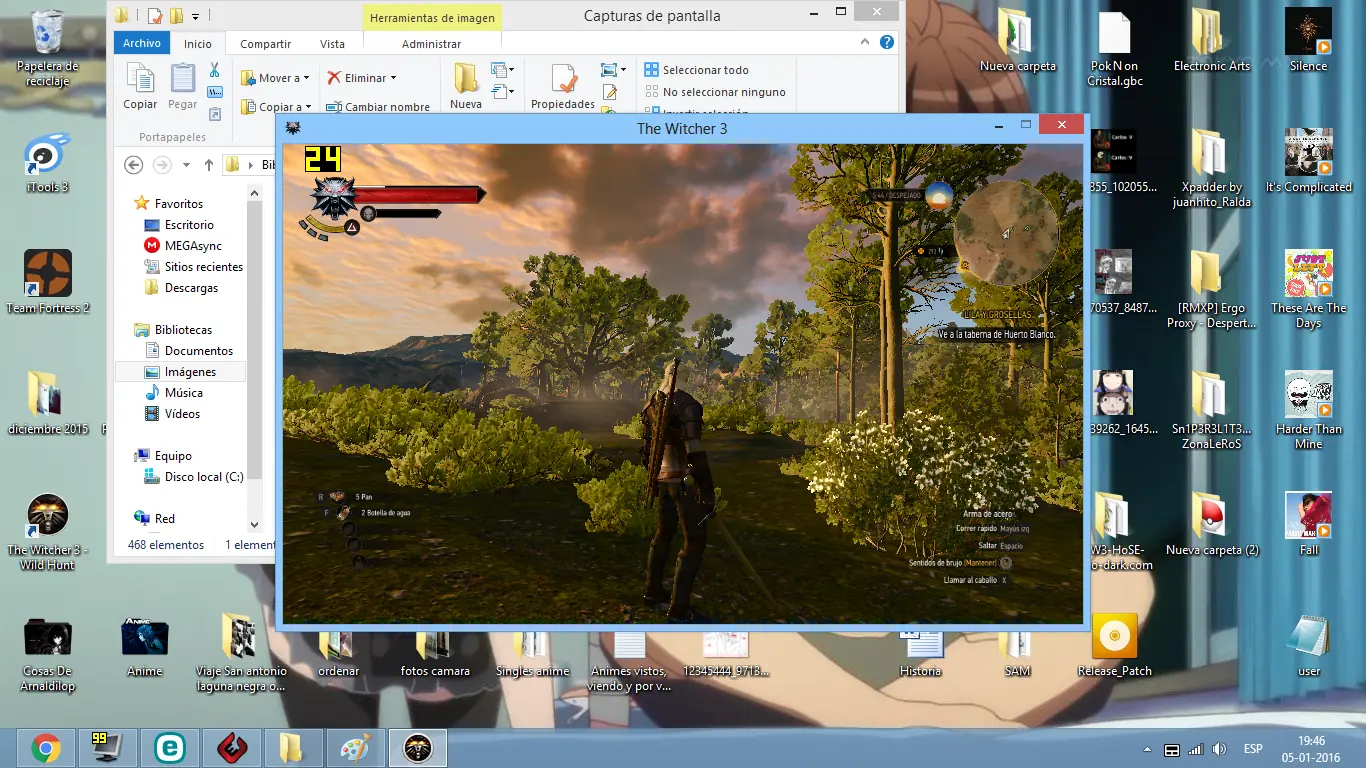1366x768 pixels.
Task: Switch to the Inicio ribbon tab
Action: 198,44
